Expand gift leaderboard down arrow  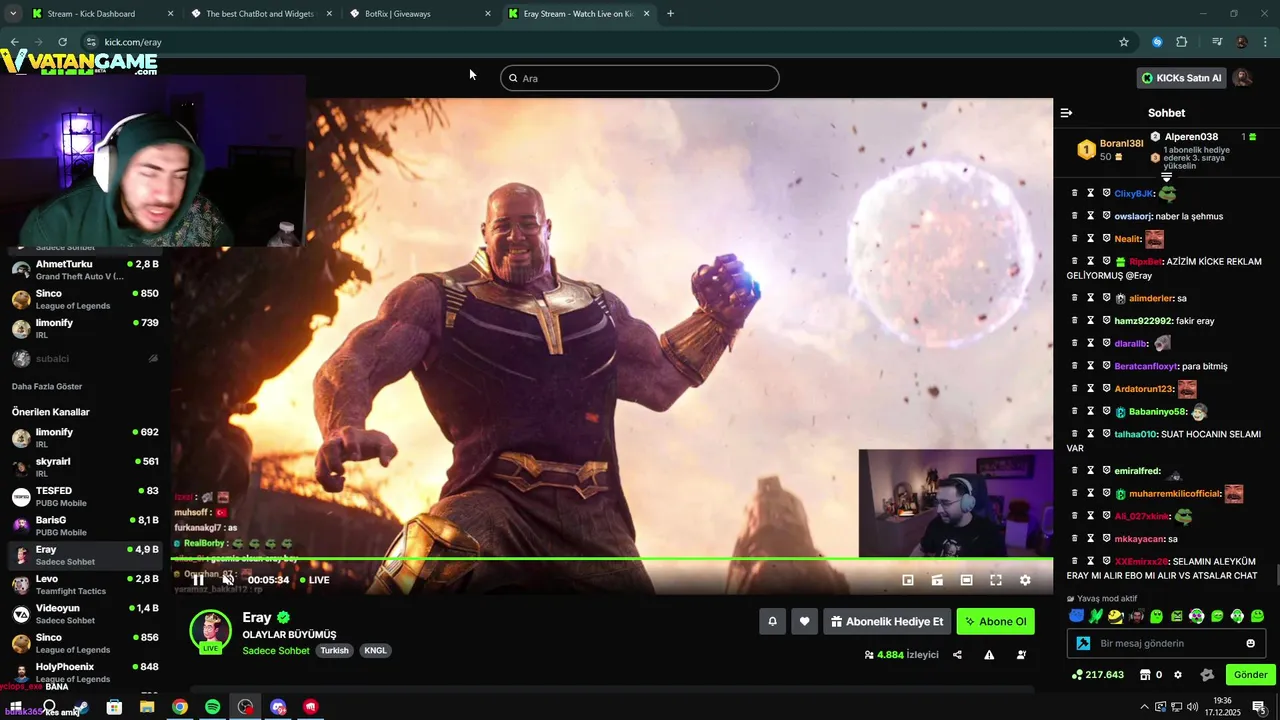[1166, 177]
